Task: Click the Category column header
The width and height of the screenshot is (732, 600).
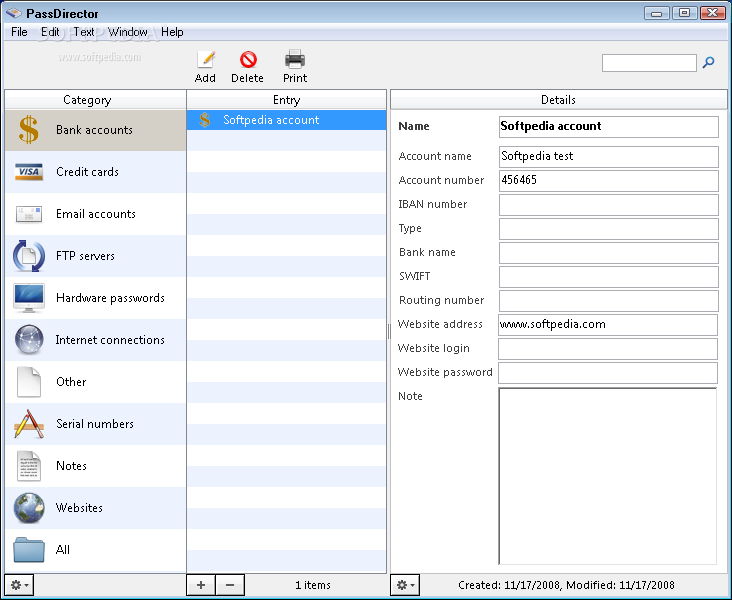Action: click(95, 99)
